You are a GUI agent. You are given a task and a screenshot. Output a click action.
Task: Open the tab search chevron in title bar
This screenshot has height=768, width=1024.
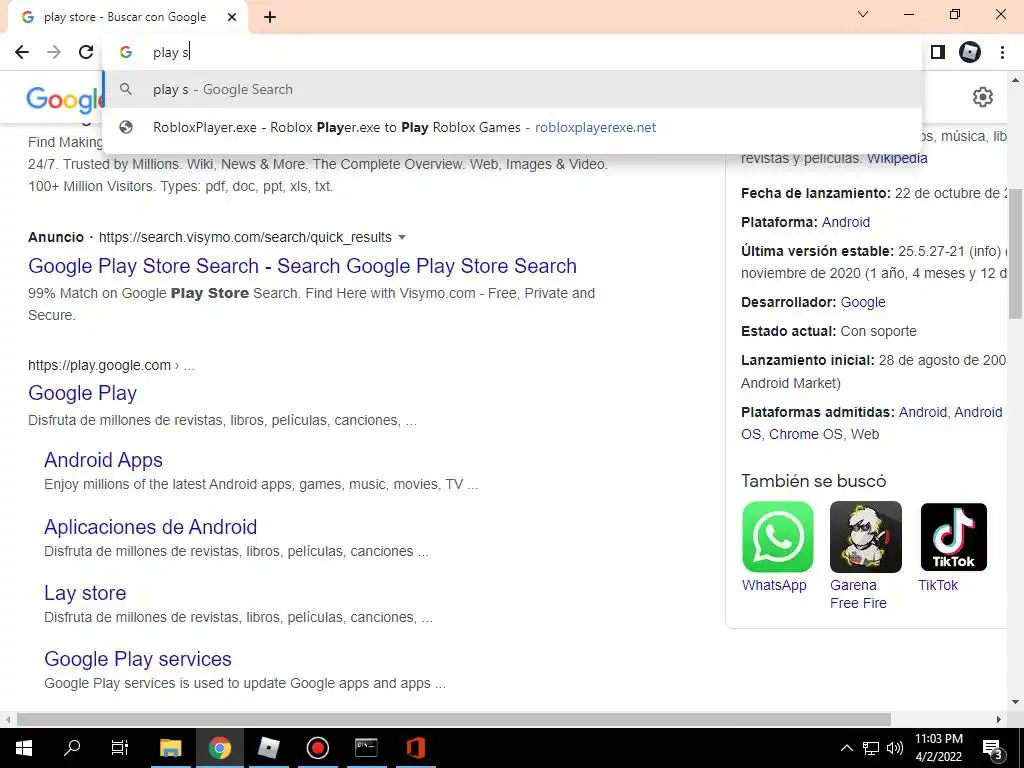(863, 14)
